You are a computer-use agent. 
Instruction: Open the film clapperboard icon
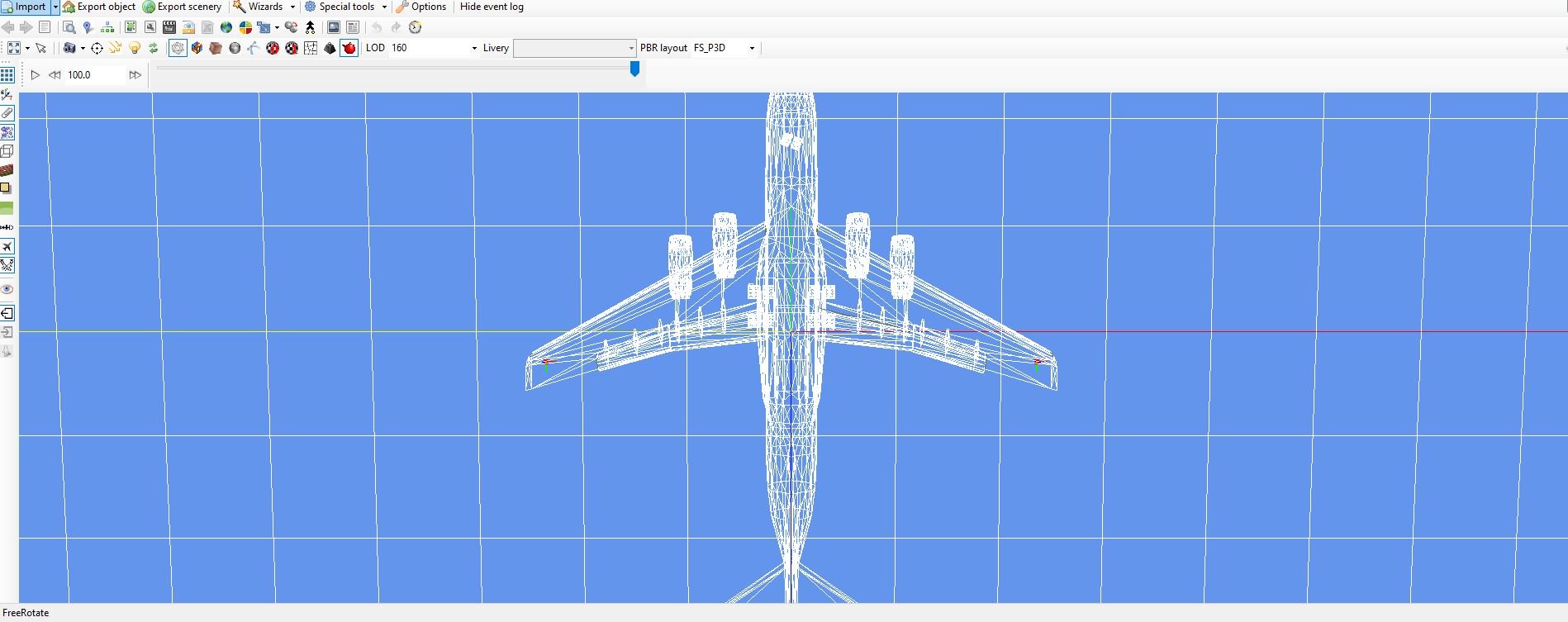click(169, 27)
